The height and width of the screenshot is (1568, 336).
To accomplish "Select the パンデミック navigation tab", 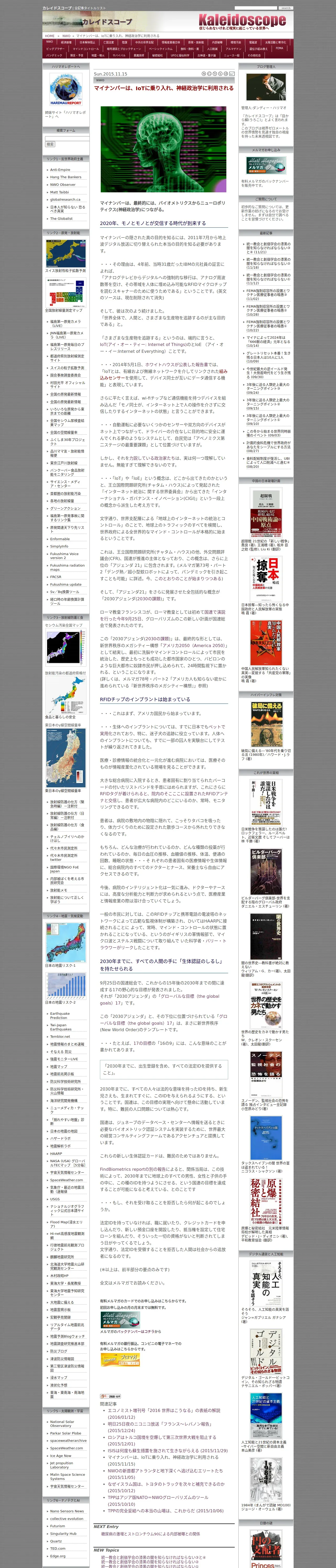I will [54, 55].
